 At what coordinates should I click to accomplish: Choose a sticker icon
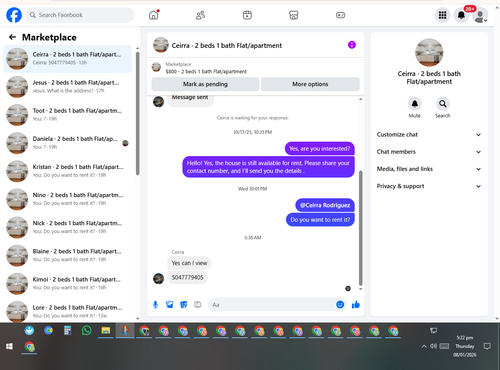coord(184,305)
